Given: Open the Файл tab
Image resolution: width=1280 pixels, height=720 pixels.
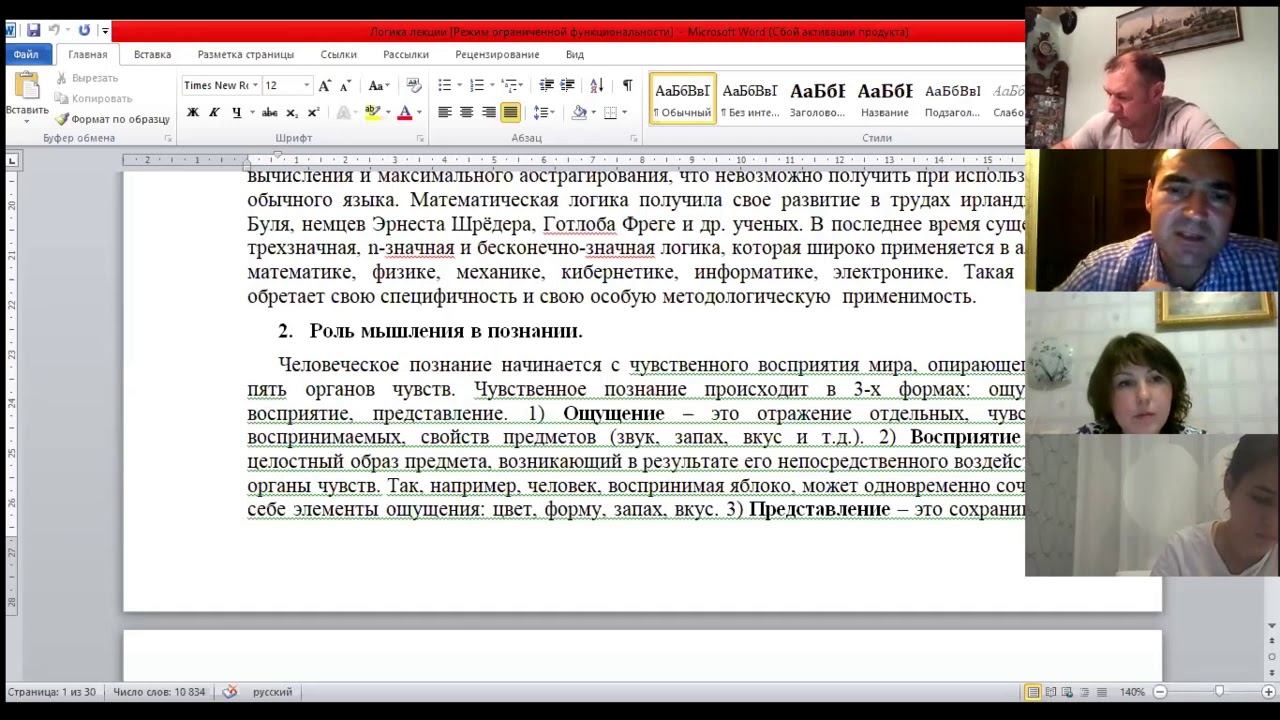Looking at the screenshot, I should click(26, 55).
